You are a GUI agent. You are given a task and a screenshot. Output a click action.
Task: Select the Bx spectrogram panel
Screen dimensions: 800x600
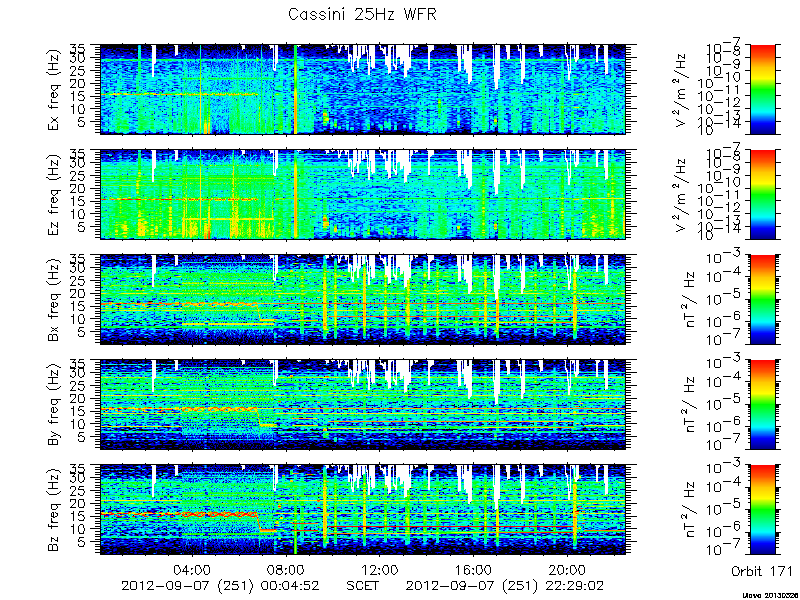pyautogui.click(x=363, y=299)
